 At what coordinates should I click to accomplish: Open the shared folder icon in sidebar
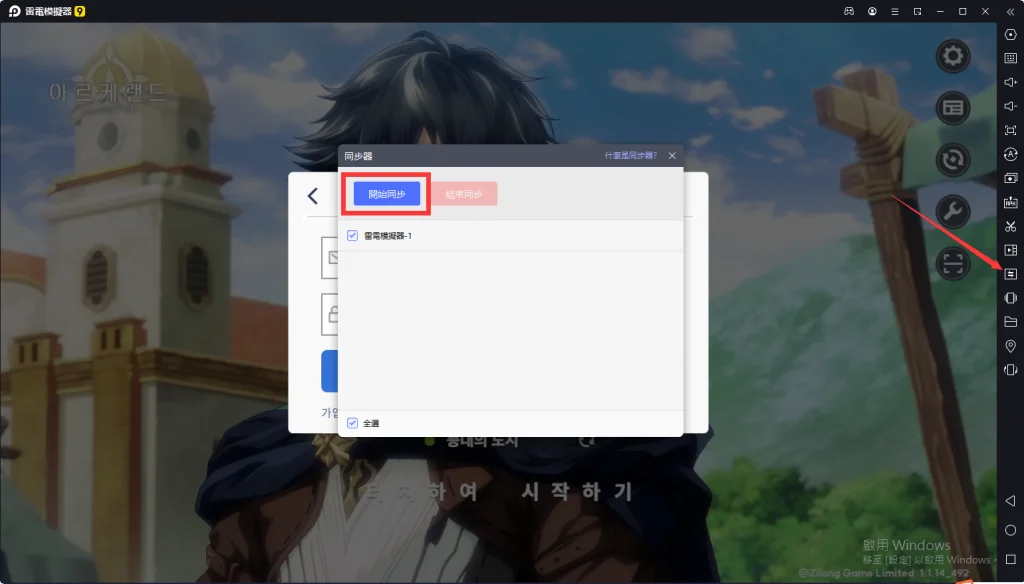(1010, 322)
